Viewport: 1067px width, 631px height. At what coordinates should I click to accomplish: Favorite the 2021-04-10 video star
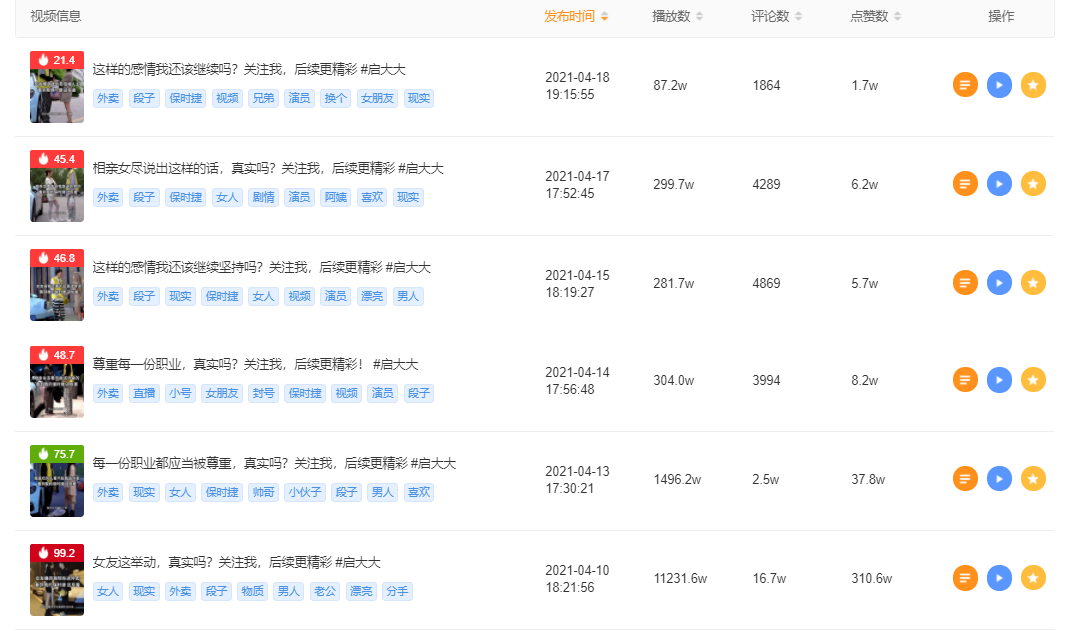pos(1033,578)
